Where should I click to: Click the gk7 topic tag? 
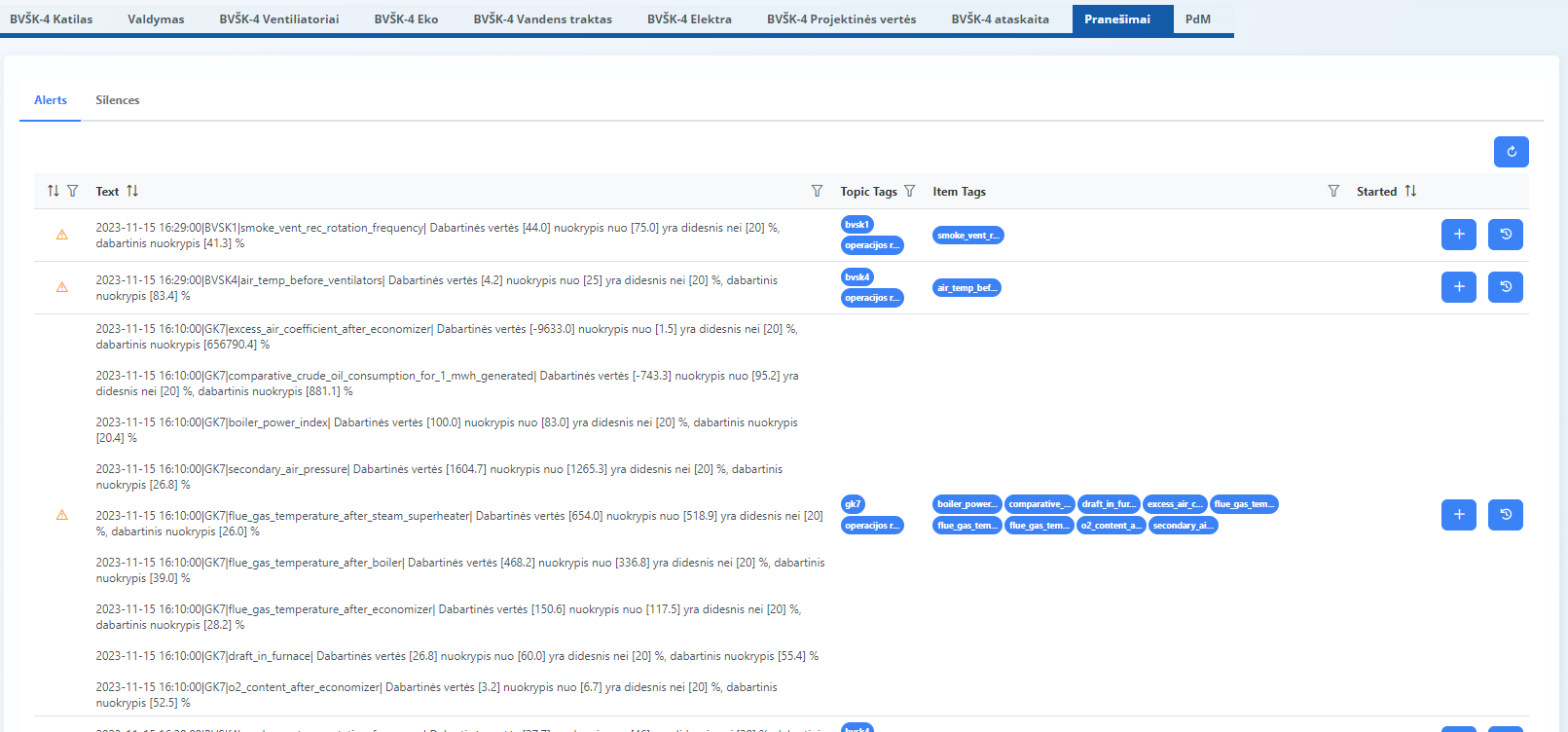[853, 504]
